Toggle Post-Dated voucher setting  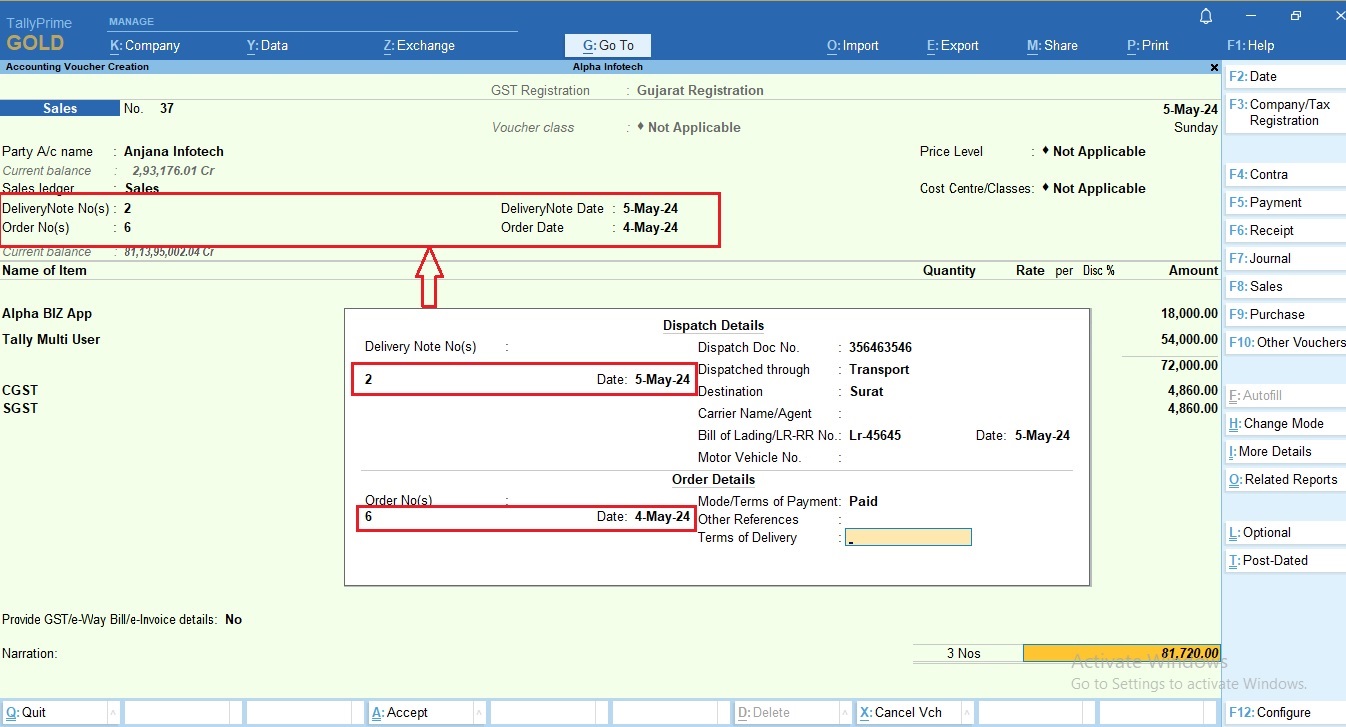tap(1264, 560)
